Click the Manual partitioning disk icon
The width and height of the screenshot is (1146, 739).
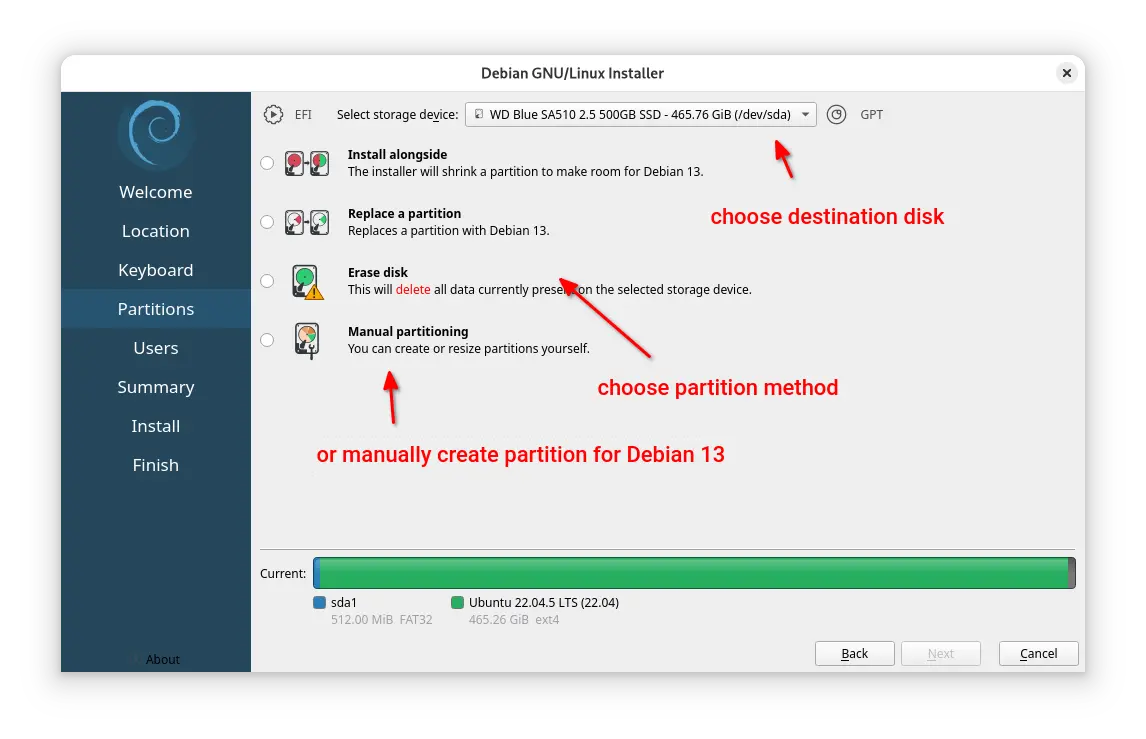pyautogui.click(x=307, y=341)
